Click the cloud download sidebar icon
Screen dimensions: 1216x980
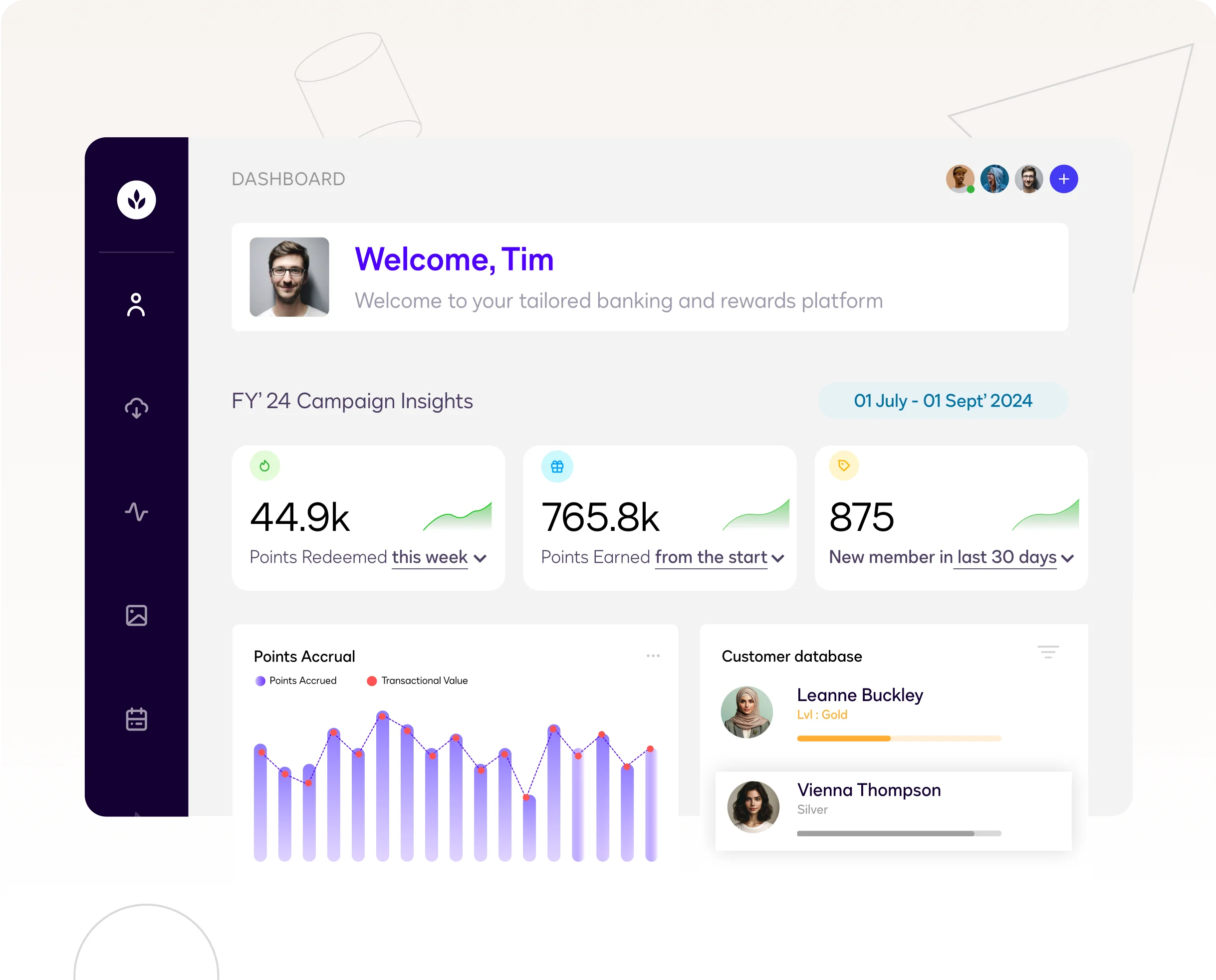tap(136, 408)
